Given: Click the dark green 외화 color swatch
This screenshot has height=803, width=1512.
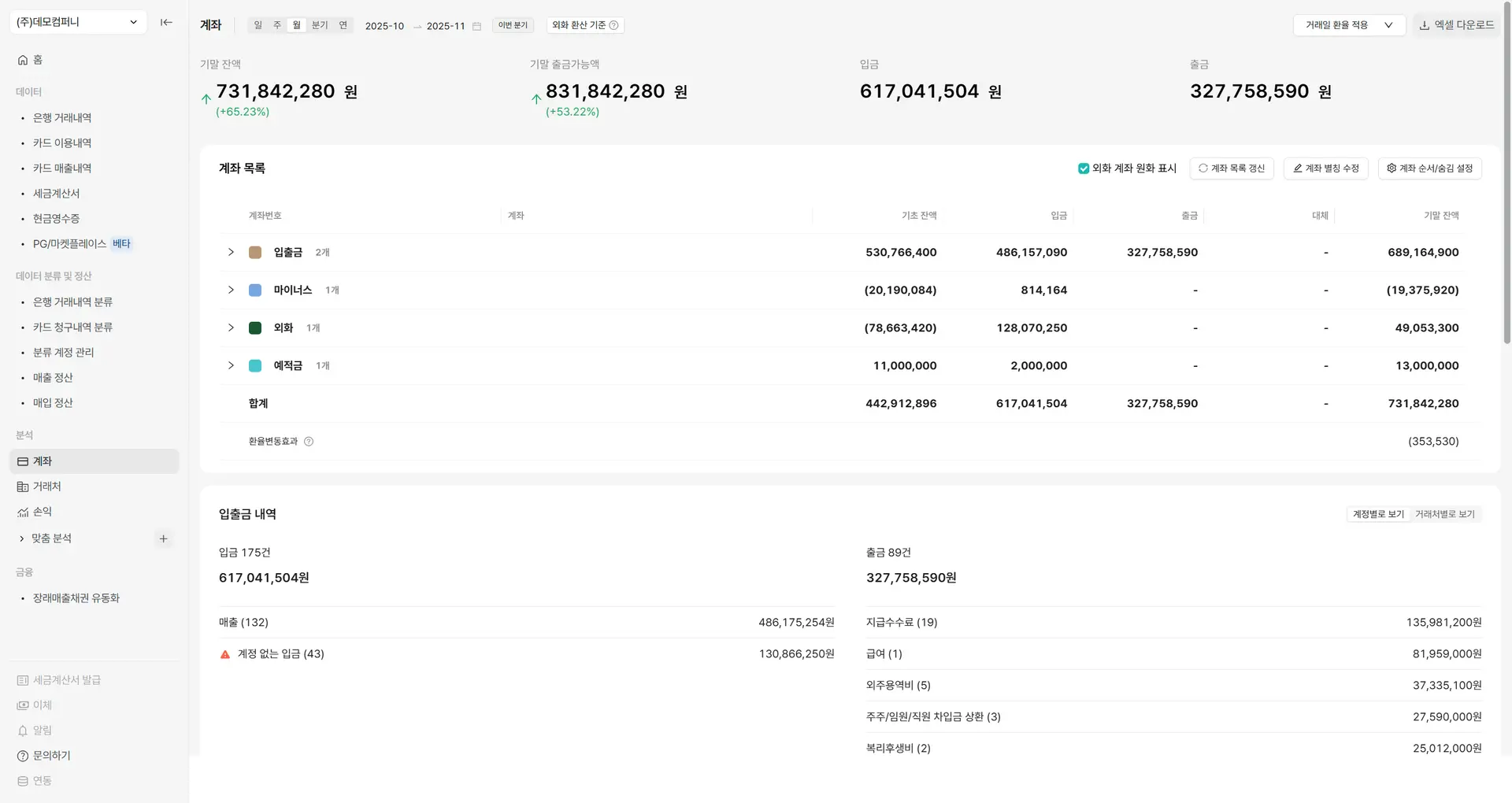Looking at the screenshot, I should pyautogui.click(x=255, y=328).
